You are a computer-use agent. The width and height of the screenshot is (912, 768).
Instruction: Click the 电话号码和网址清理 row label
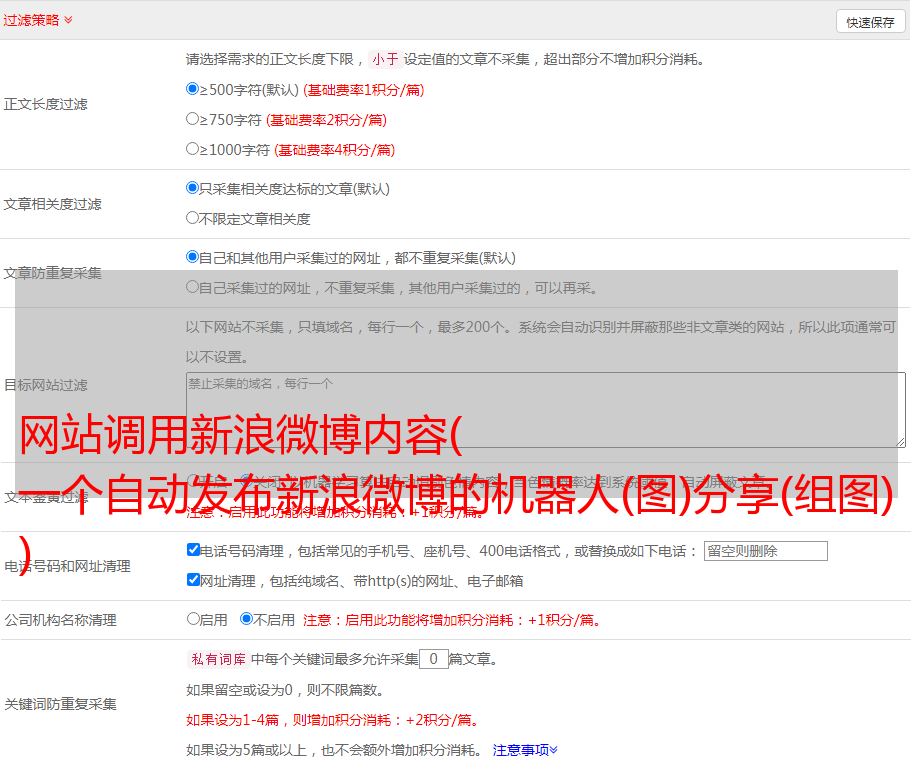point(67,566)
